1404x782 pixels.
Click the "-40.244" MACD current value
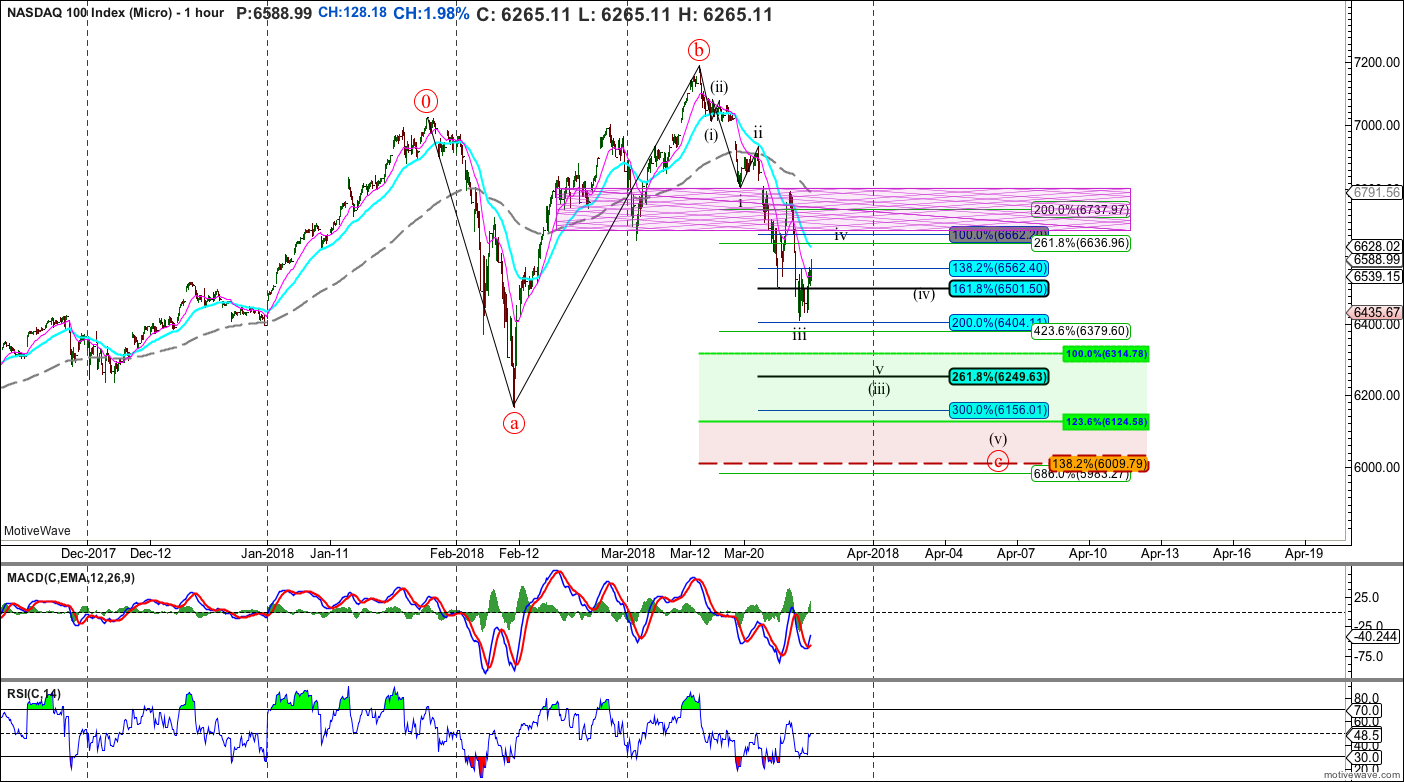click(1376, 636)
